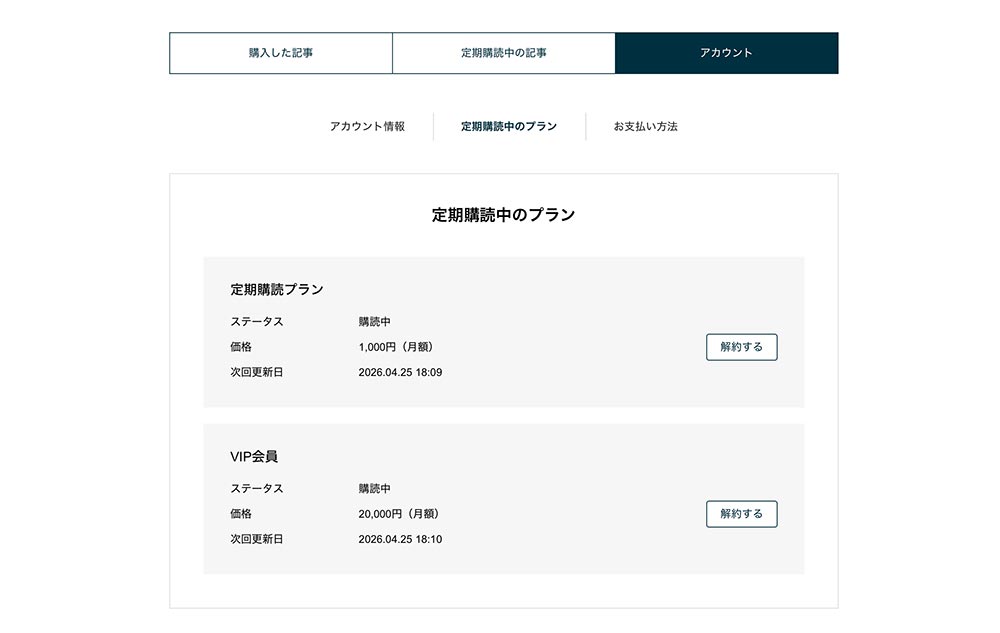The height and width of the screenshot is (633, 1000).
Task: Click 購読中 status in VIP会員 card
Action: tap(374, 489)
